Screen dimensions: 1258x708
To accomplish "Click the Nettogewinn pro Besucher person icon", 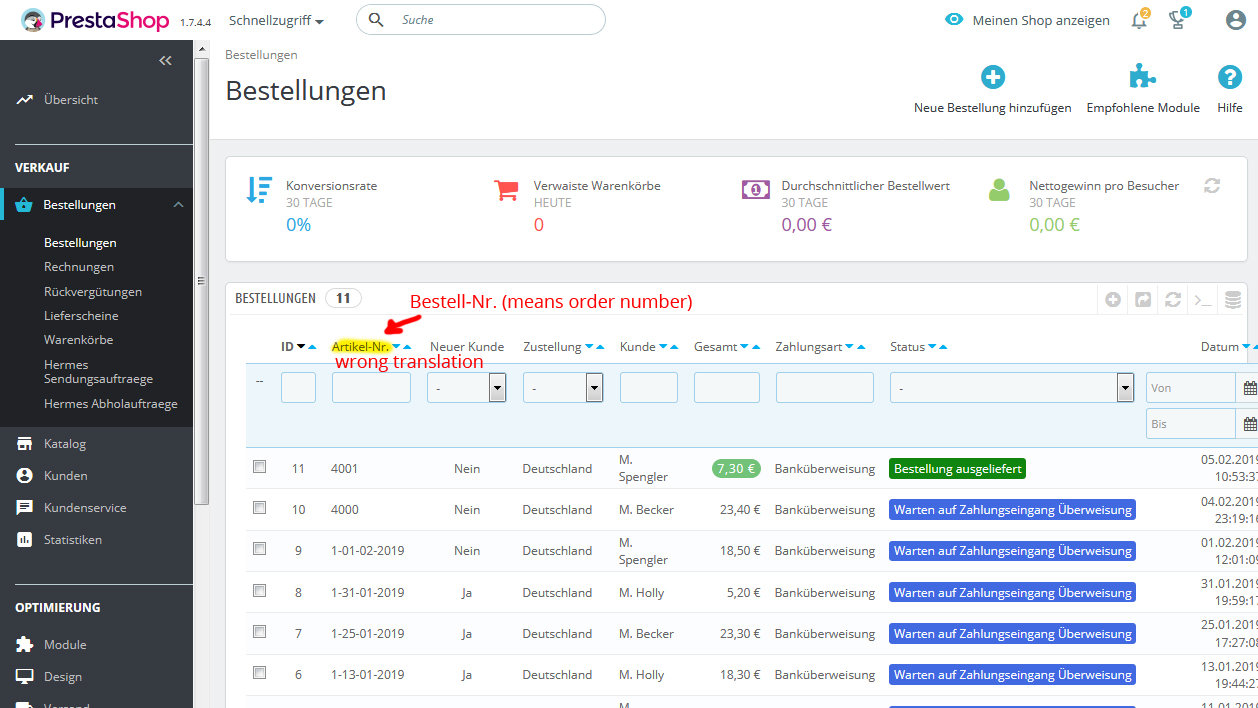I will point(999,190).
